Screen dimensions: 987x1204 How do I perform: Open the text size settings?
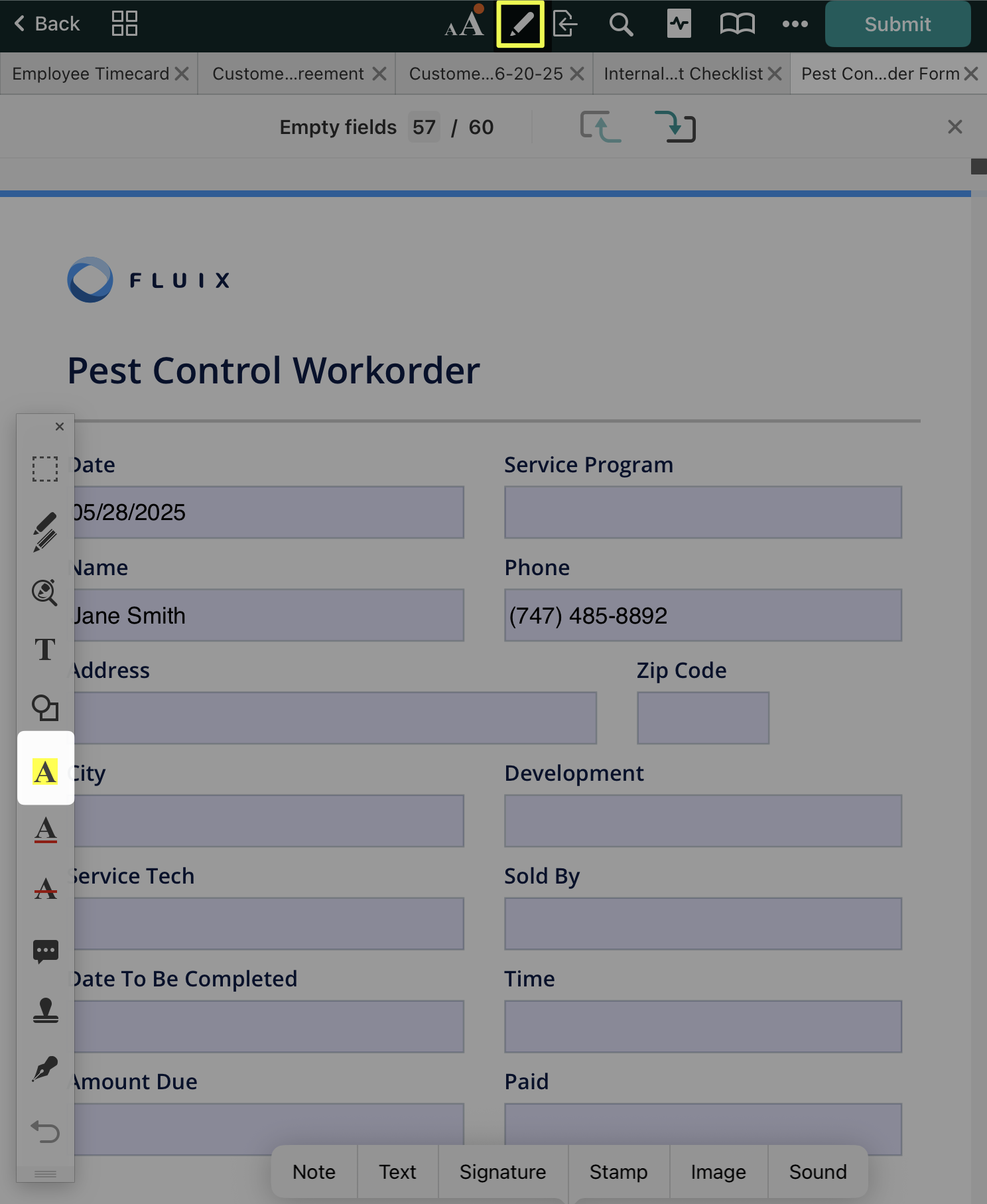pyautogui.click(x=464, y=25)
